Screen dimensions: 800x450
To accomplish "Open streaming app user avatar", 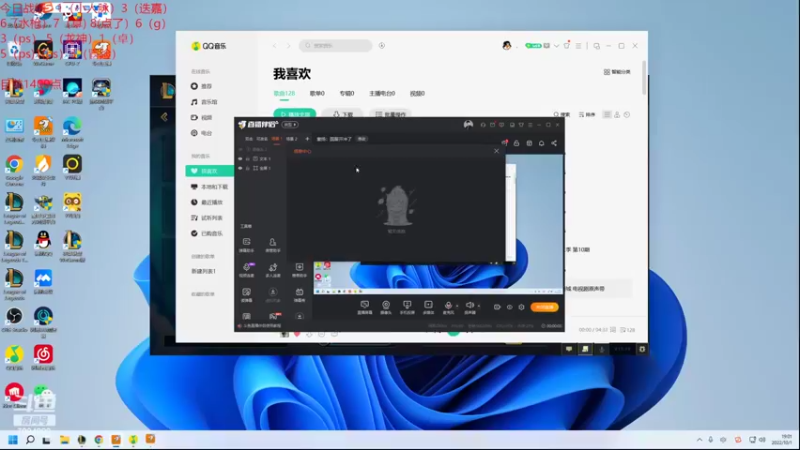I will [x=468, y=124].
